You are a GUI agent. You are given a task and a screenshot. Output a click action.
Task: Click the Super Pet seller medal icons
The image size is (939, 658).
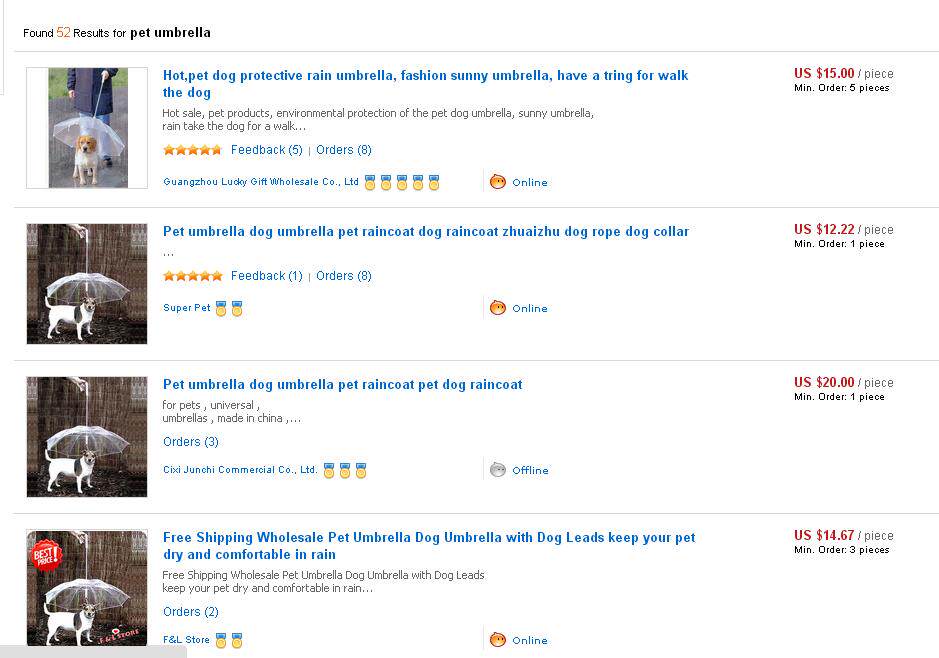coord(229,309)
